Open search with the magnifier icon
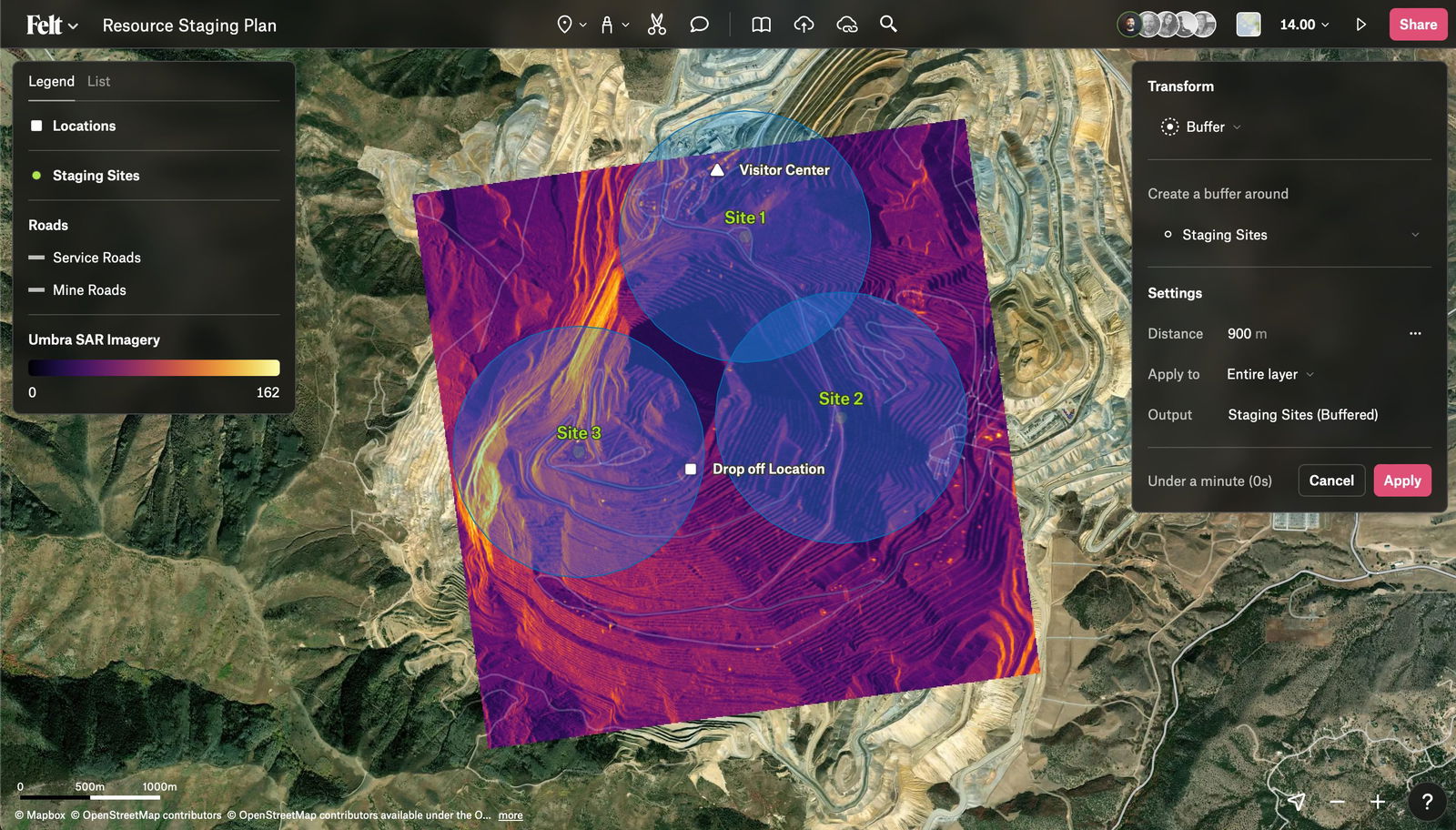Screen dimensions: 1456x830 [x=888, y=25]
